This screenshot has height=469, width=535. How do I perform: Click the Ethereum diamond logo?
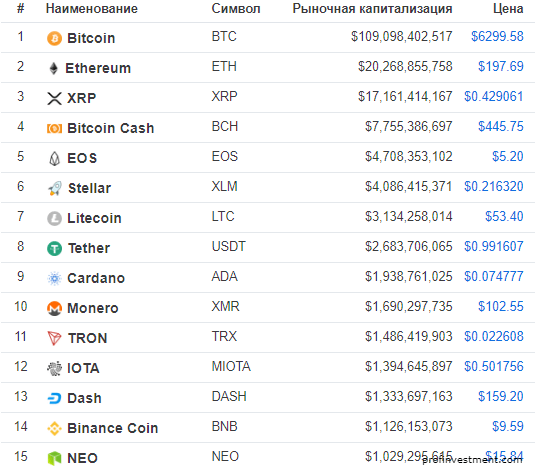point(54,68)
